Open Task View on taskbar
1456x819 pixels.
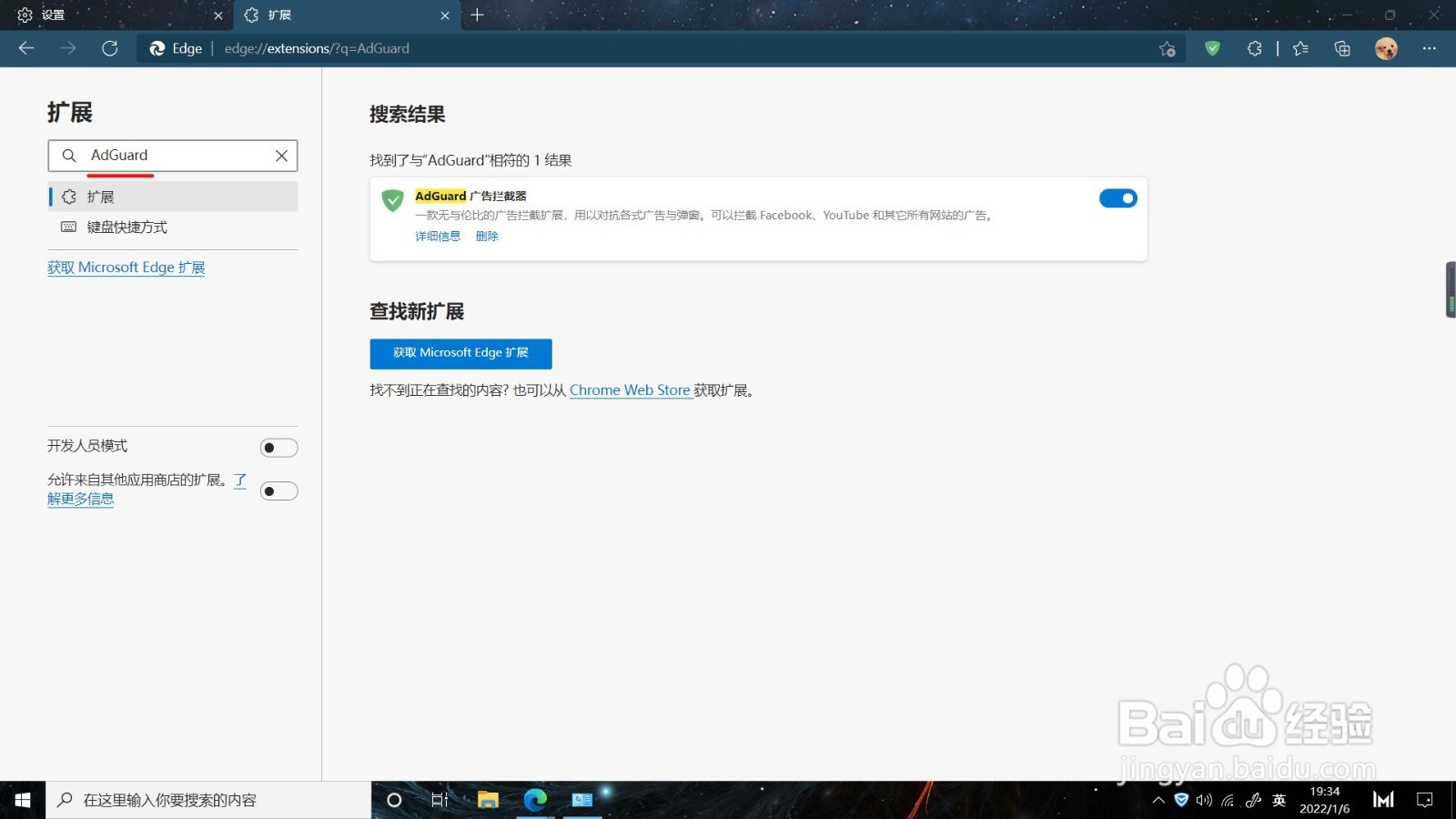pyautogui.click(x=440, y=800)
